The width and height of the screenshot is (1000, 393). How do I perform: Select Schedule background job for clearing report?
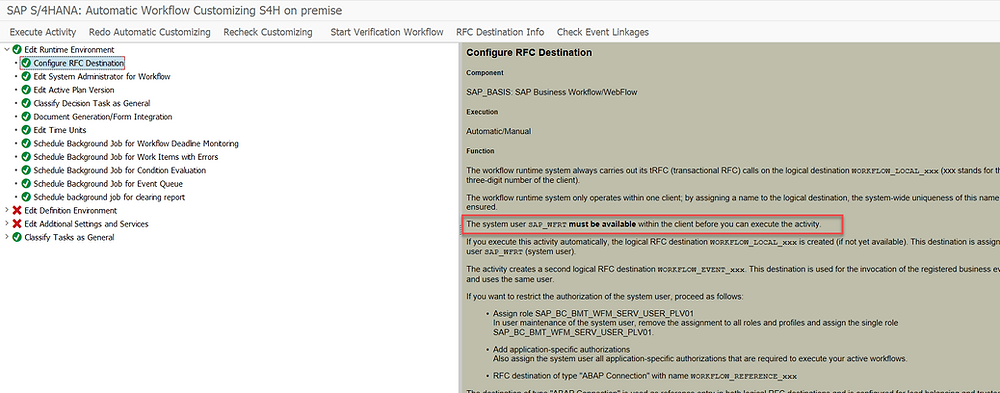tap(109, 196)
